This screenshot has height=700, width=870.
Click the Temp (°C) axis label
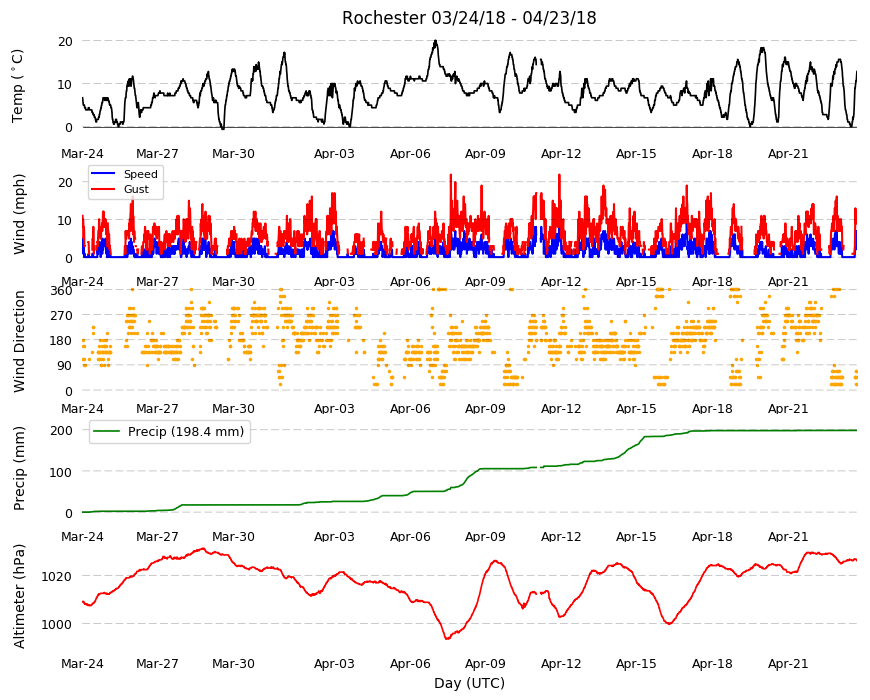18,85
